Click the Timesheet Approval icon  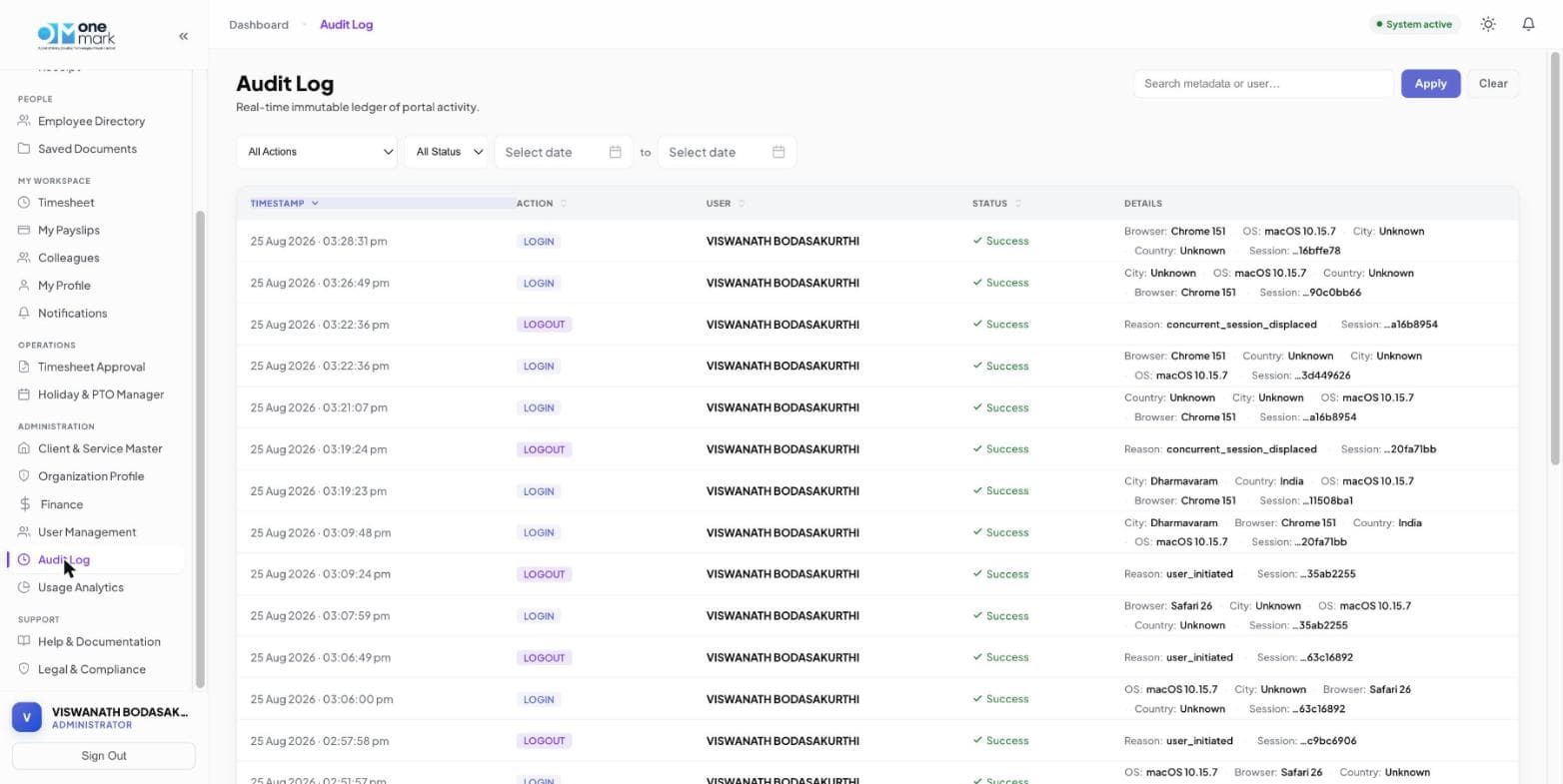[x=24, y=367]
